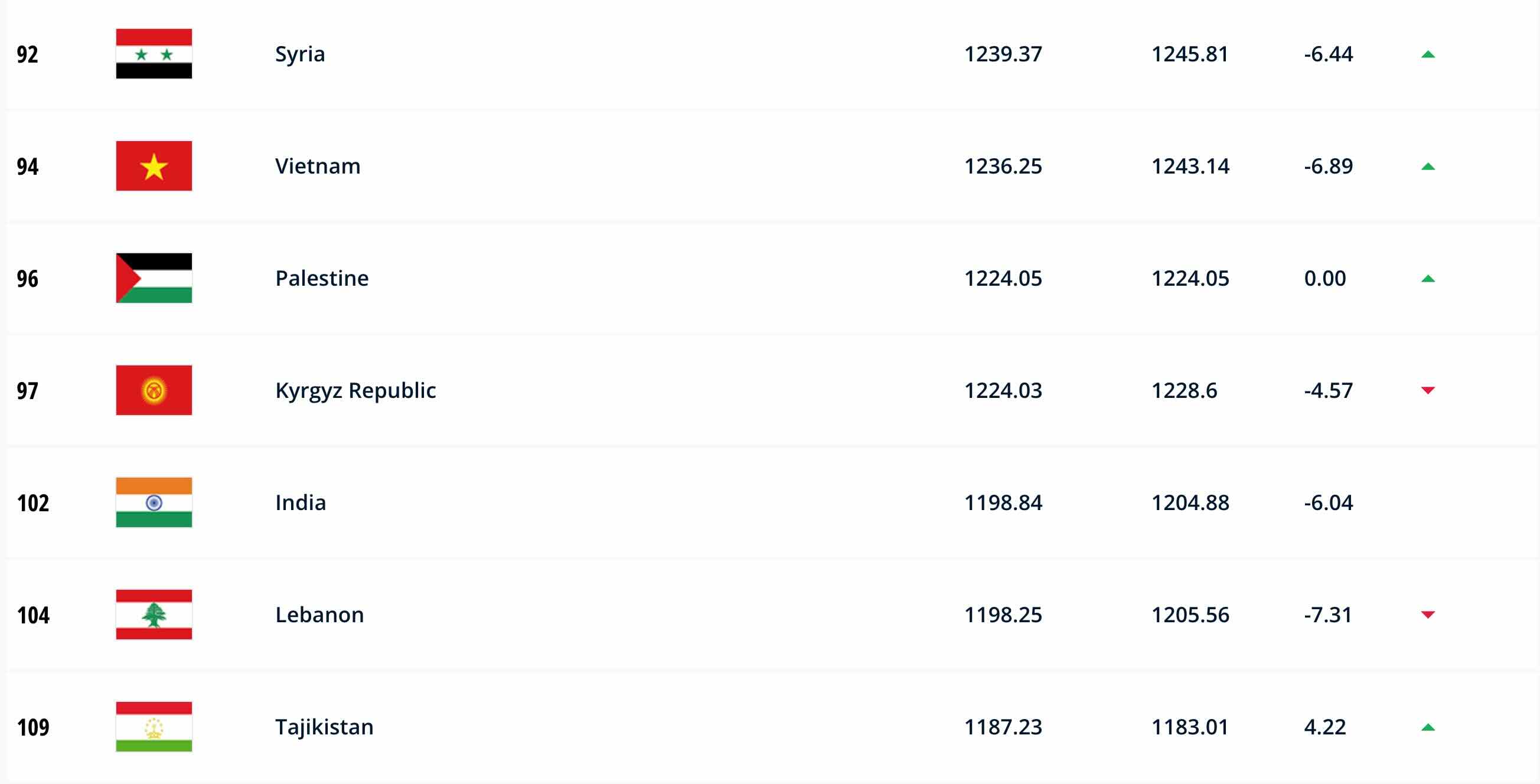Click Syria's green up arrow indicator

click(x=1428, y=54)
